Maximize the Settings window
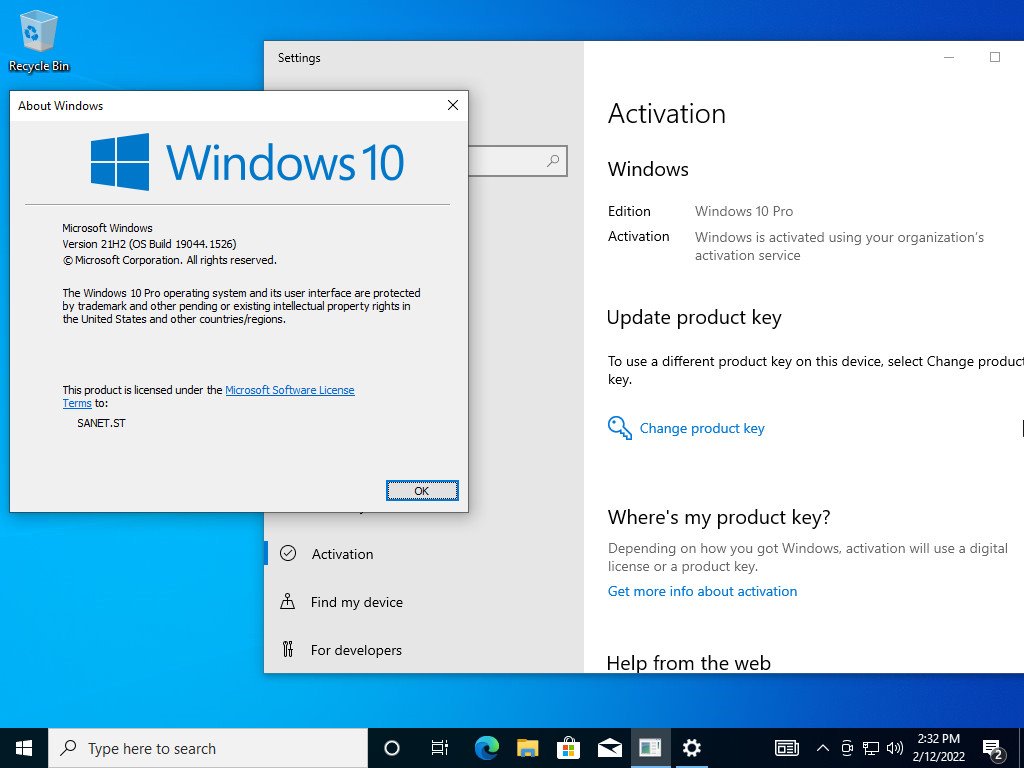1024x768 pixels. [x=995, y=57]
